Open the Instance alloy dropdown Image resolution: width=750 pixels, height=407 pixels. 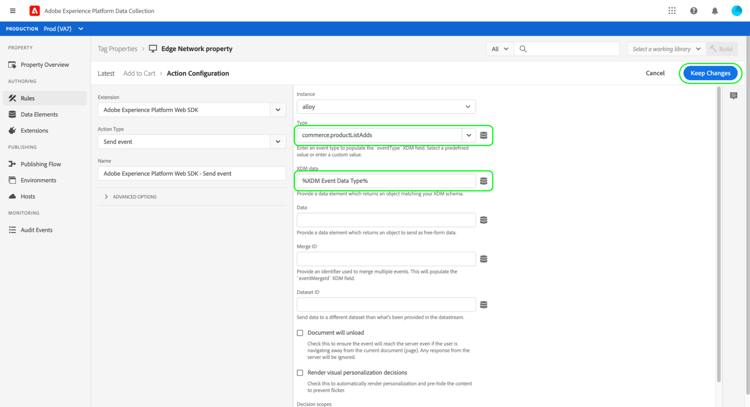point(386,107)
